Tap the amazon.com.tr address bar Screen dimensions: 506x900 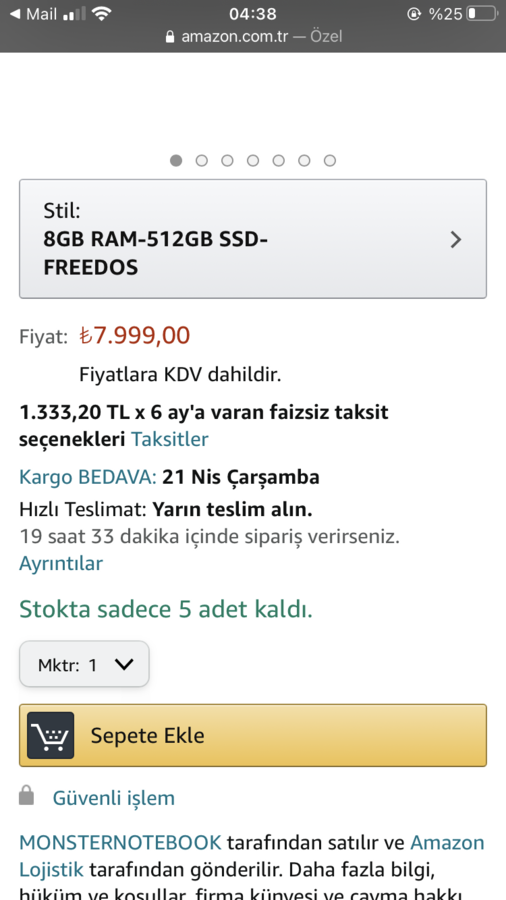[x=253, y=37]
